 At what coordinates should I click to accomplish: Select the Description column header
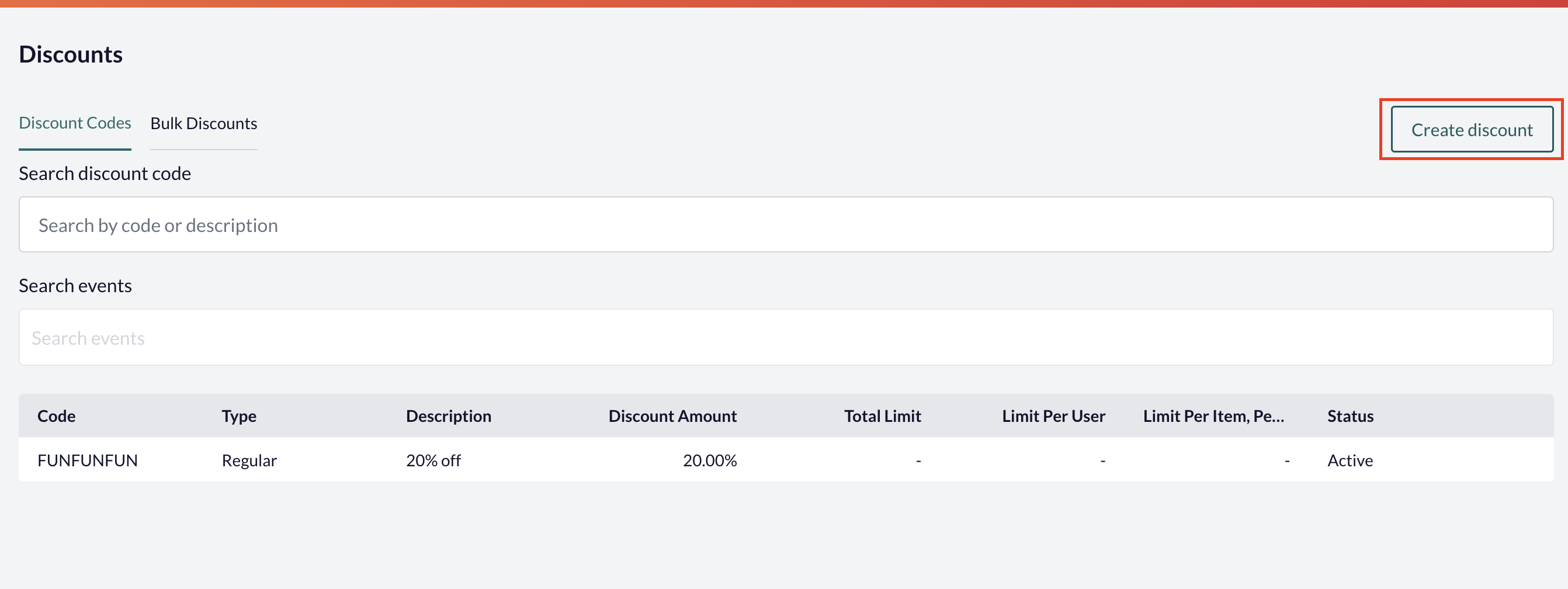pyautogui.click(x=449, y=416)
